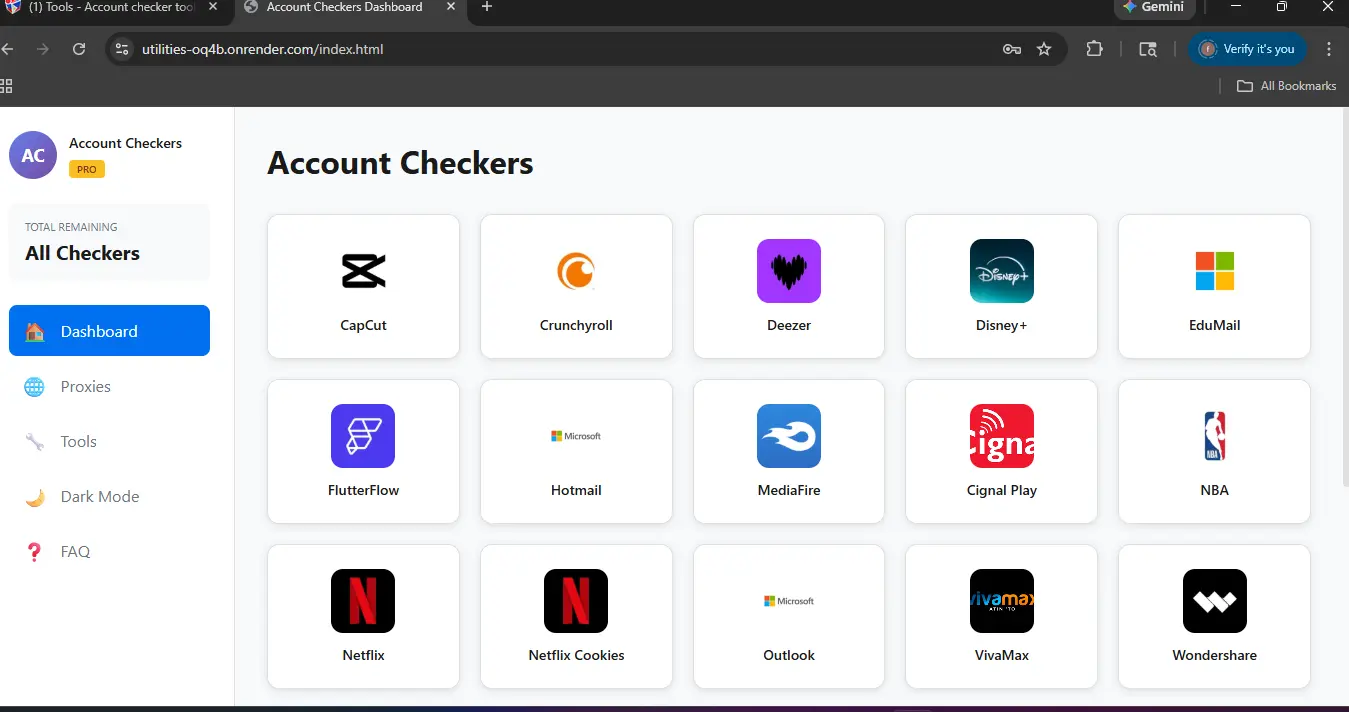Open the NBA logo icon

pyautogui.click(x=1215, y=436)
